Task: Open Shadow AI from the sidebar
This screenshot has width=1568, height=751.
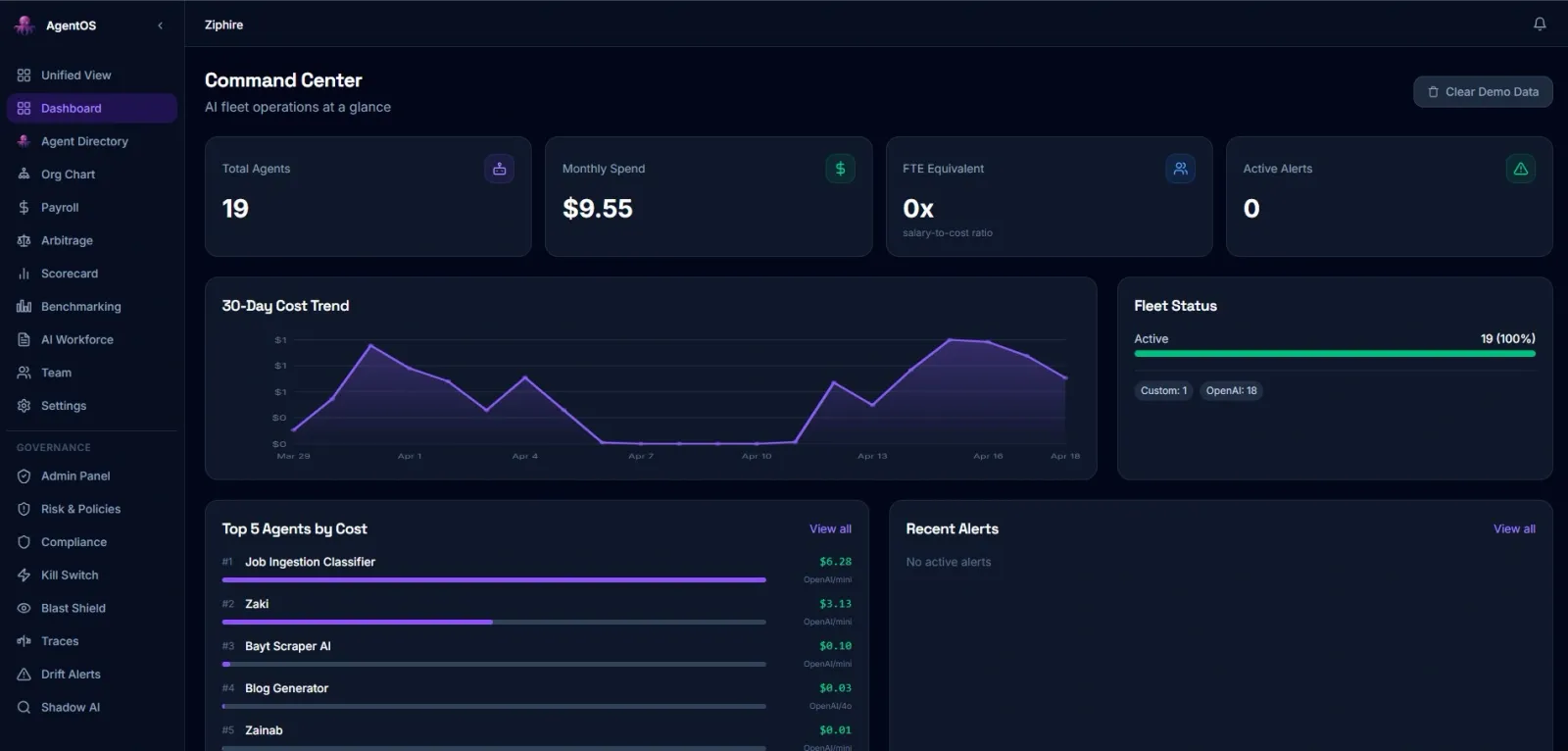Action: [70, 707]
